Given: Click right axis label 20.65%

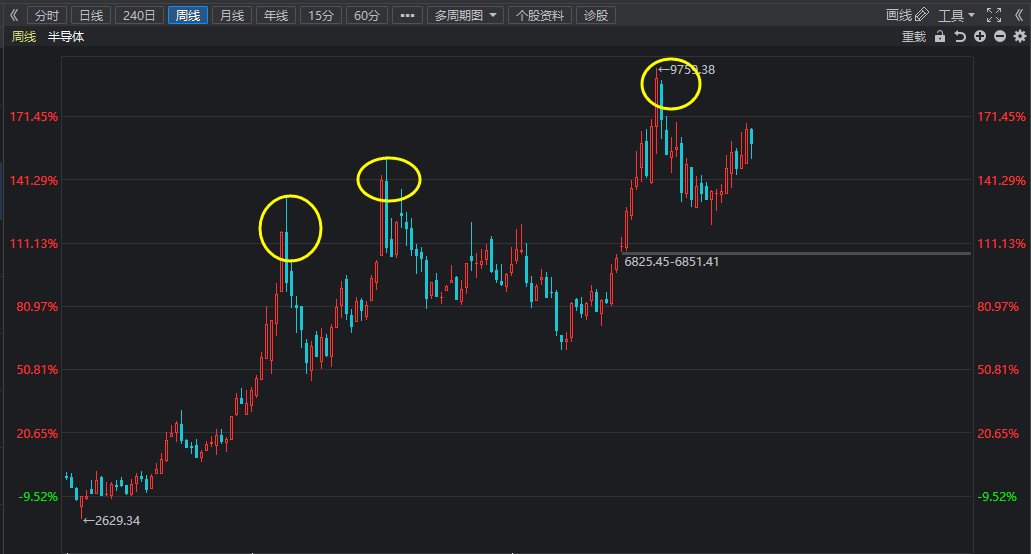Looking at the screenshot, I should [x=997, y=434].
